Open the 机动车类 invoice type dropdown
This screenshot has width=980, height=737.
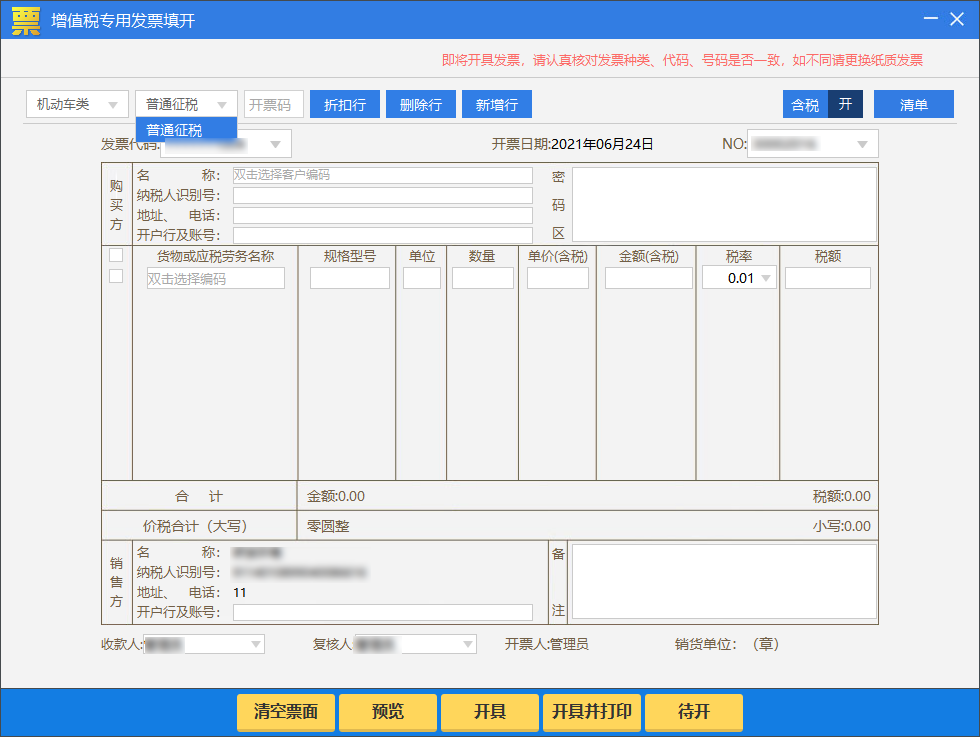(78, 104)
